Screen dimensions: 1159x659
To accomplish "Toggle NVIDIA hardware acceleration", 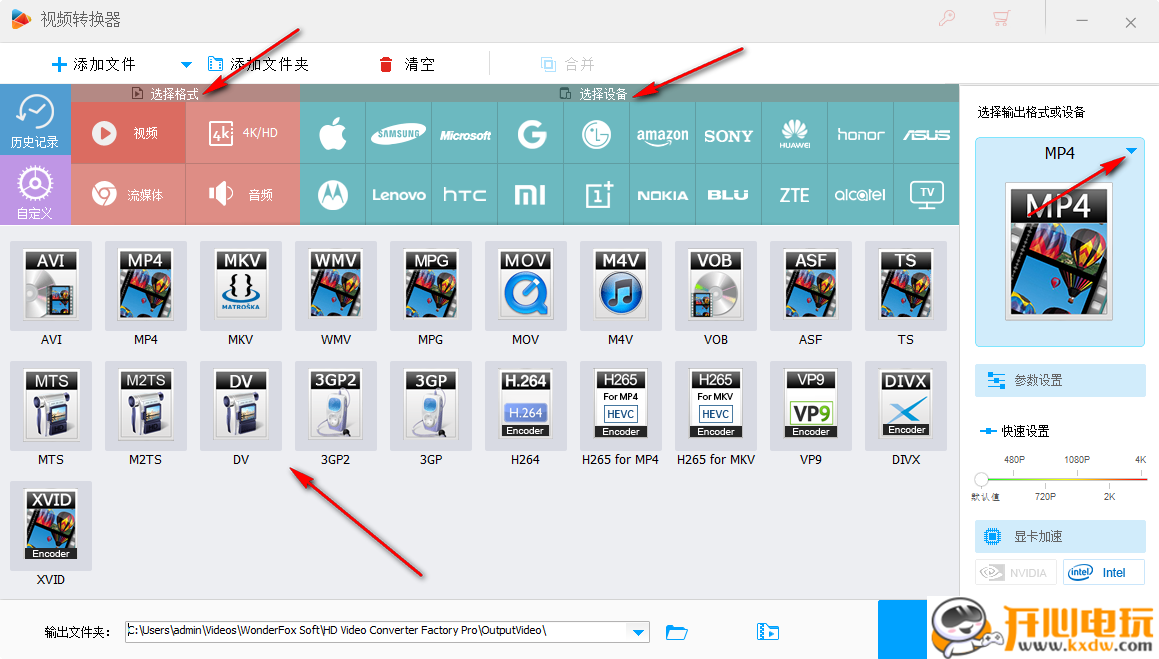I will tap(1016, 573).
